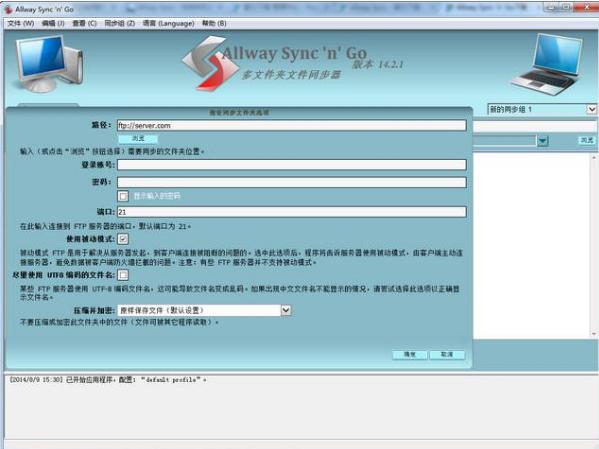Viewport: 599px width, 449px height.
Task: Click the 浏览 button in right panel
Action: coord(587,140)
